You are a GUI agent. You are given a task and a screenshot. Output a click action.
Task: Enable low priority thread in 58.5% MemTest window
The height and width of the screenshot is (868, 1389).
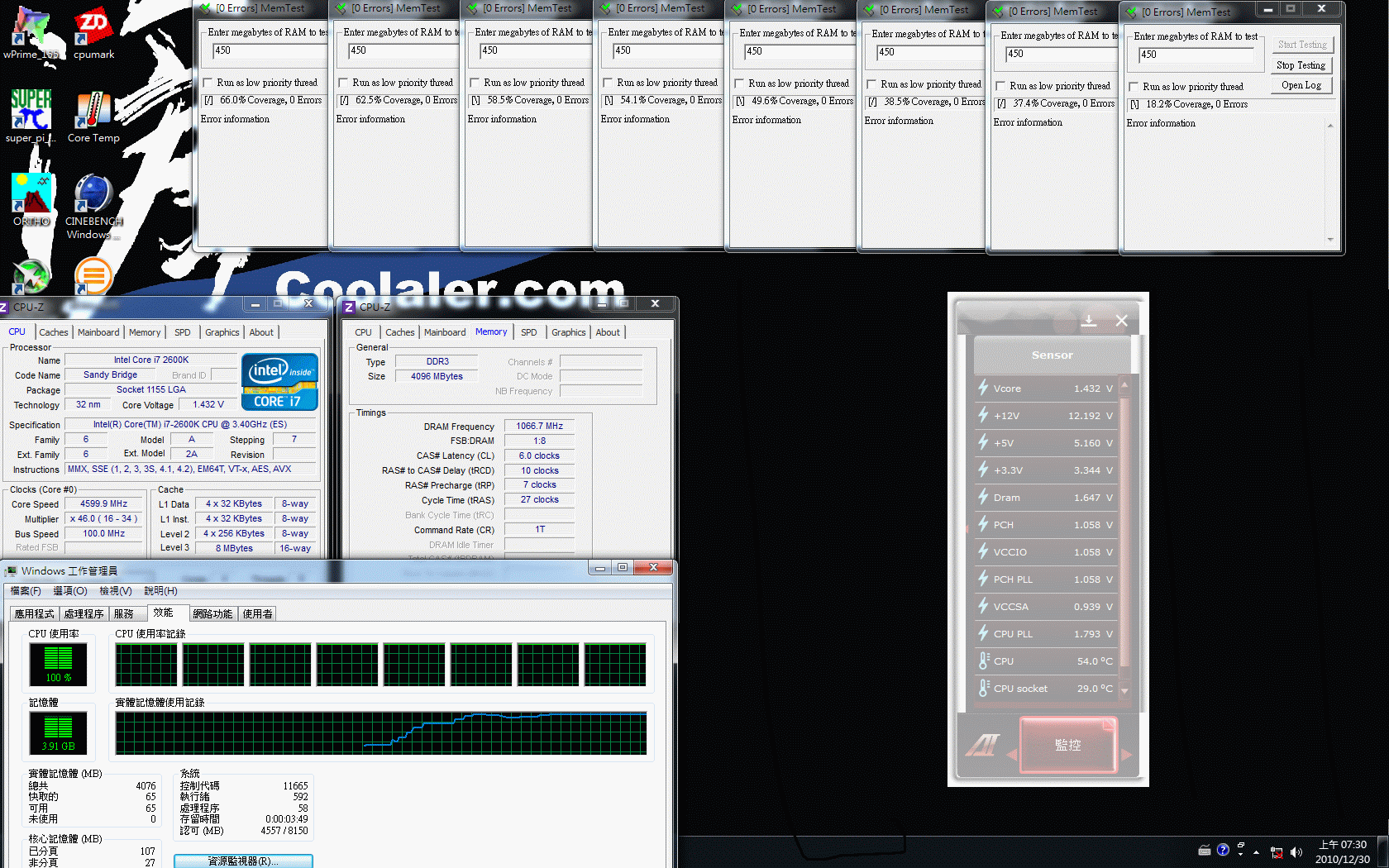tap(475, 83)
